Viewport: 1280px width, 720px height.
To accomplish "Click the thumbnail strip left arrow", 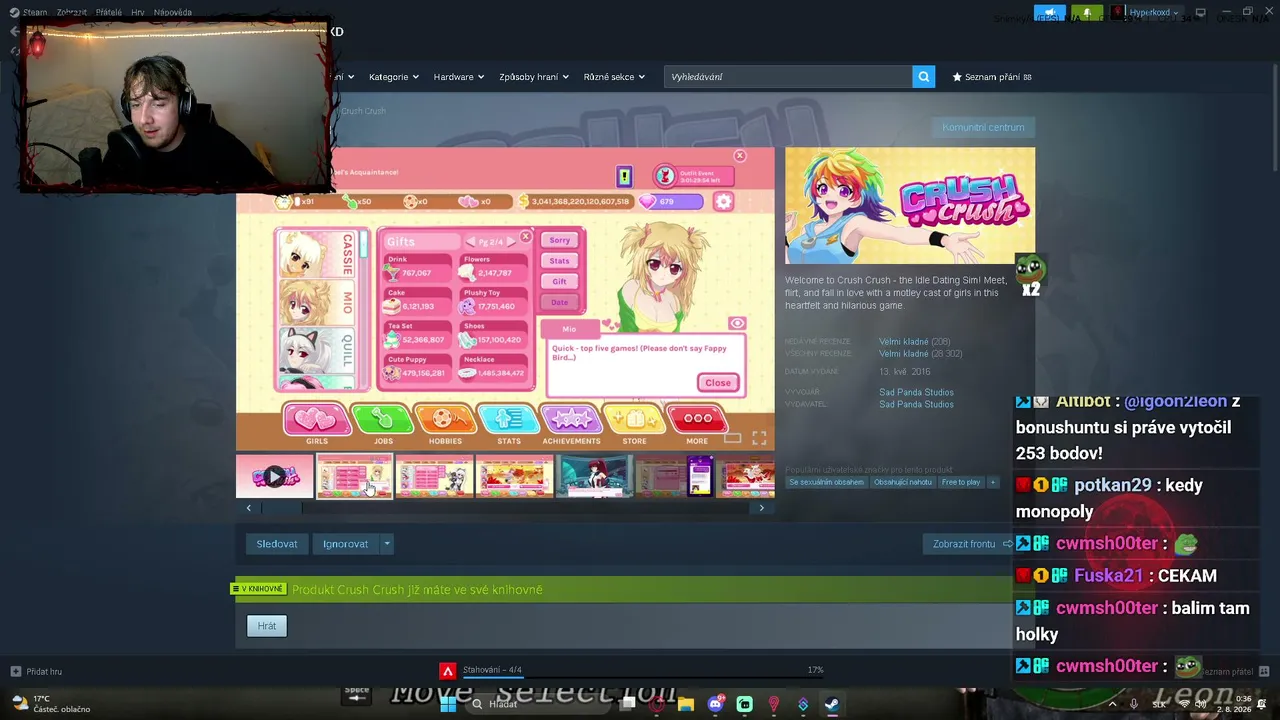I will tap(249, 508).
